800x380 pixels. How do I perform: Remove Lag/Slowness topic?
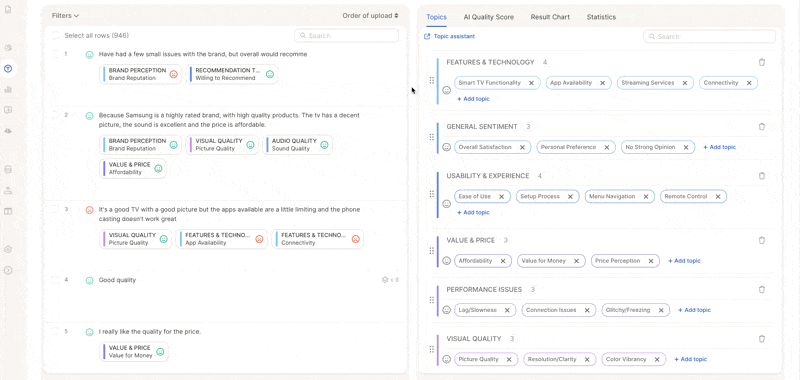507,310
